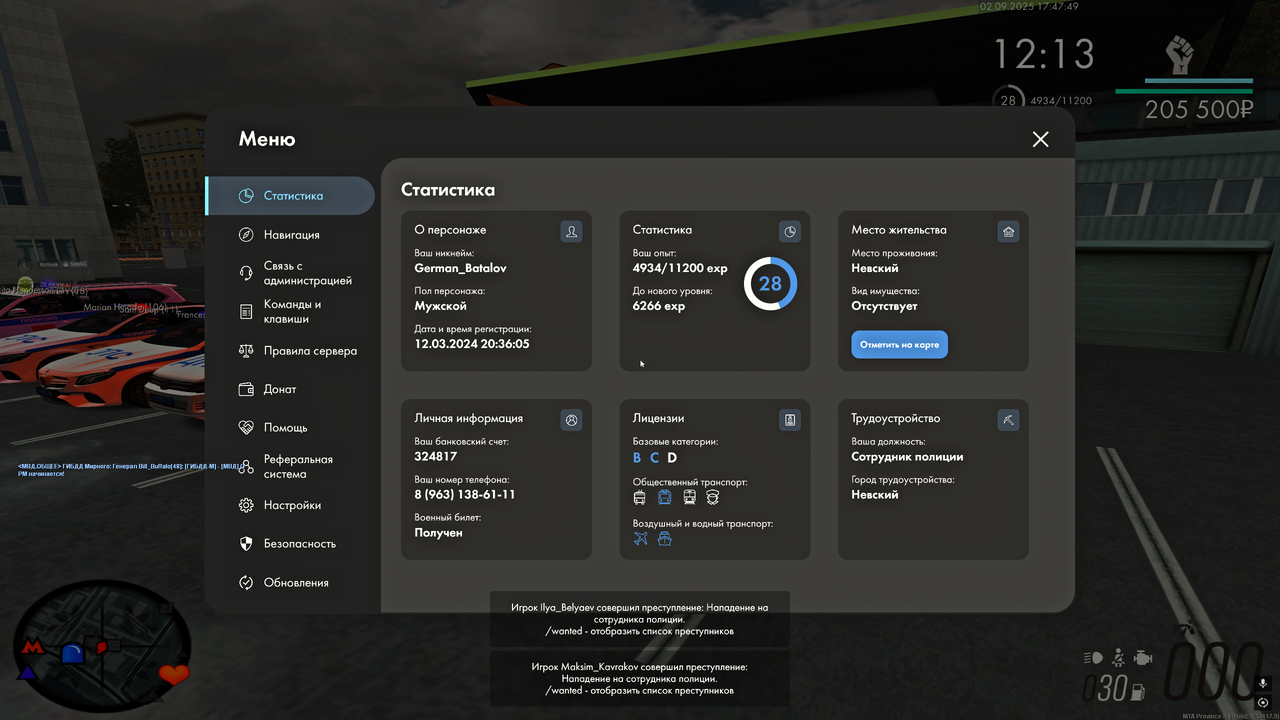This screenshot has height=720, width=1280.
Task: Click the category C license letter
Action: tap(655, 458)
